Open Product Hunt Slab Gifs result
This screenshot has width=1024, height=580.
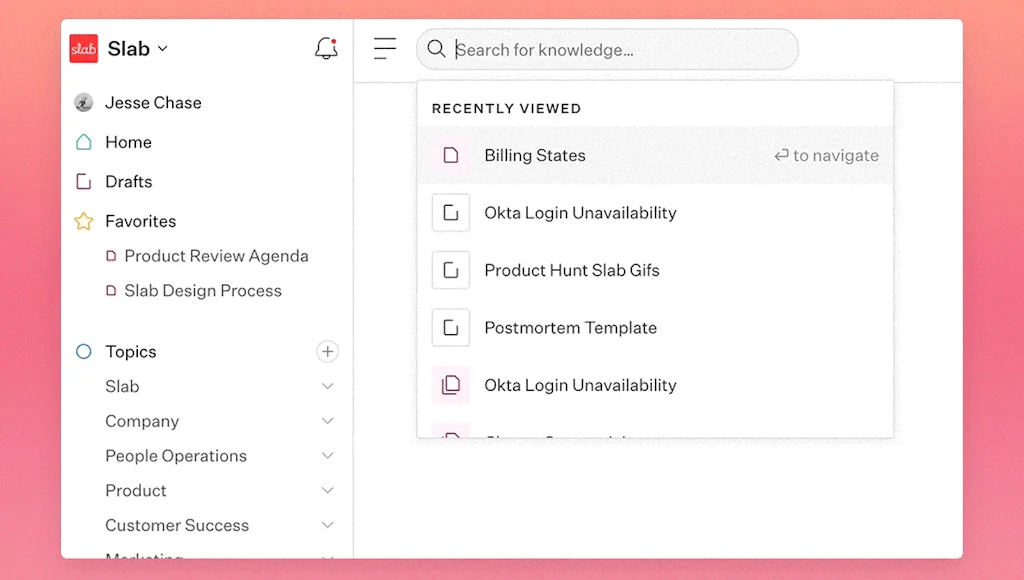pyautogui.click(x=571, y=271)
